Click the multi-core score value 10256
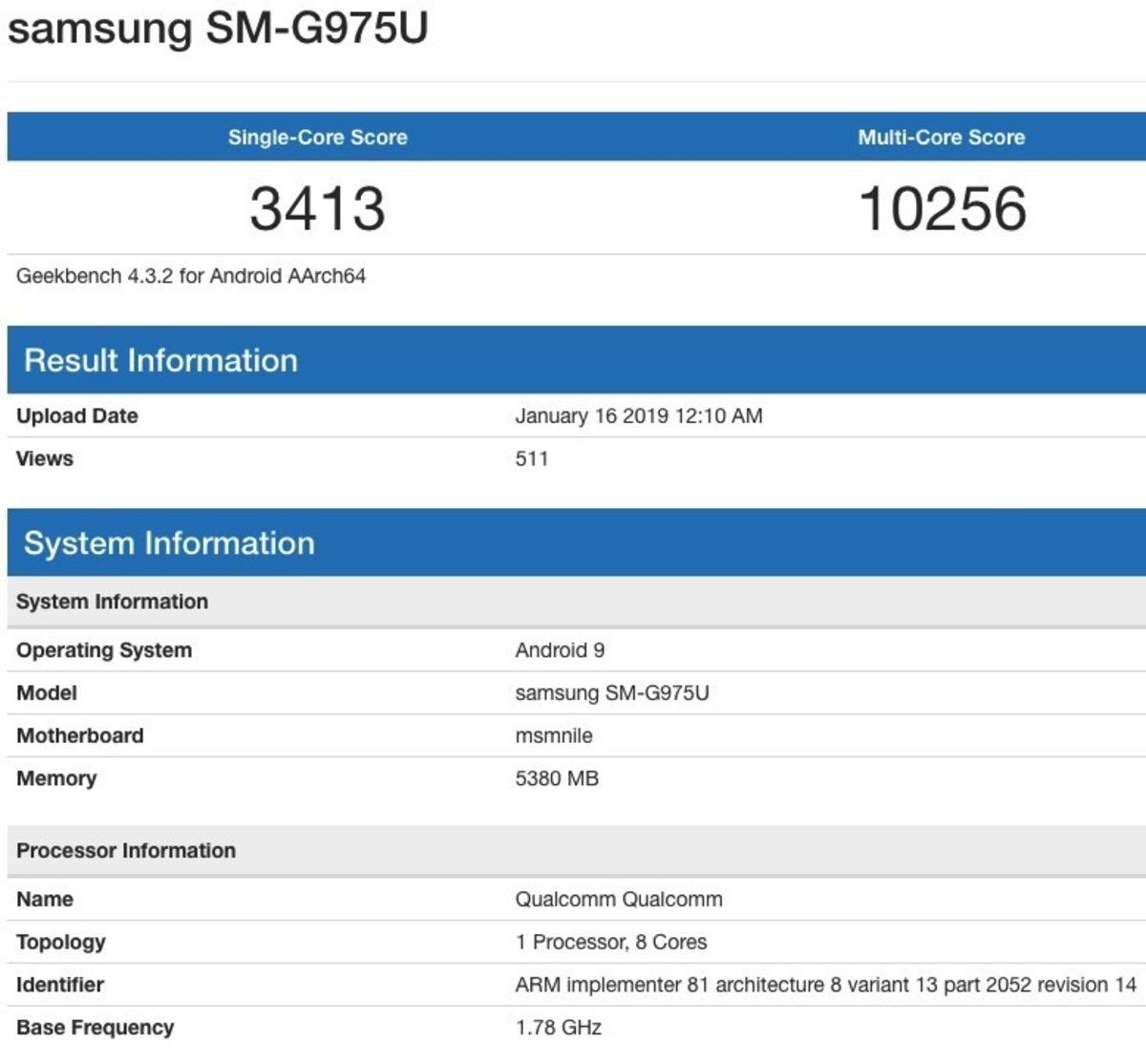This screenshot has width=1146, height=1064. [944, 205]
